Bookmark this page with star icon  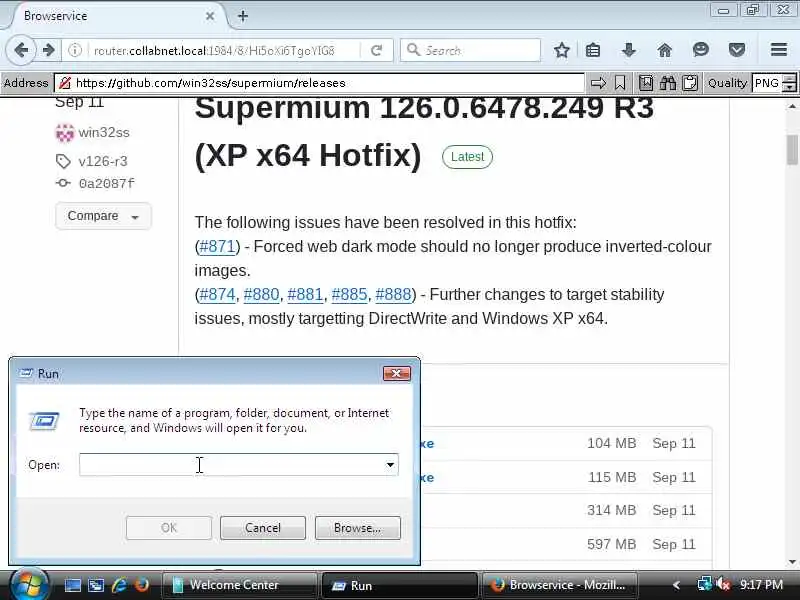click(x=562, y=50)
